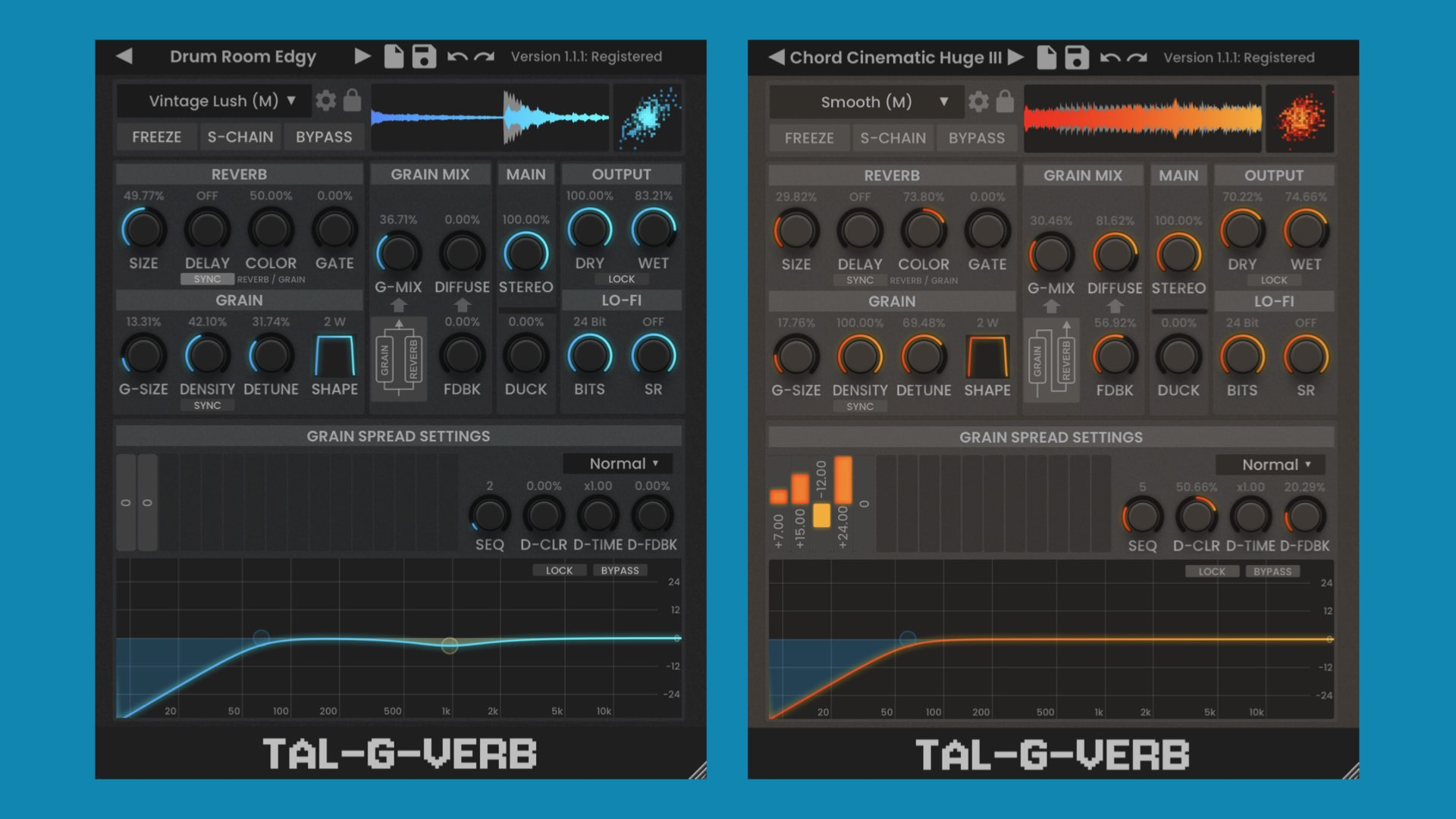The width and height of the screenshot is (1456, 819).
Task: Click the redo arrow in the Chord Cinematic plugin
Action: 1137,58
